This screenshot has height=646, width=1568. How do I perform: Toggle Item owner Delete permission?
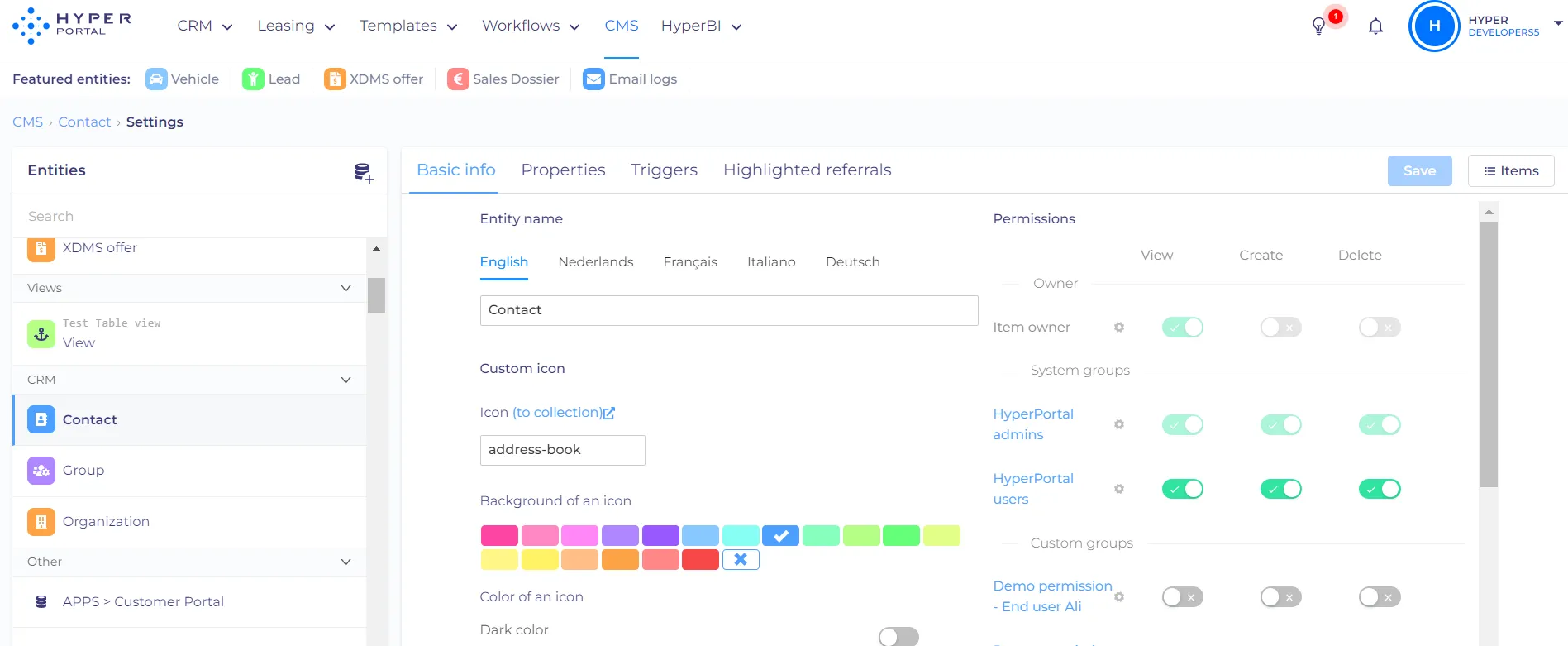pos(1380,328)
